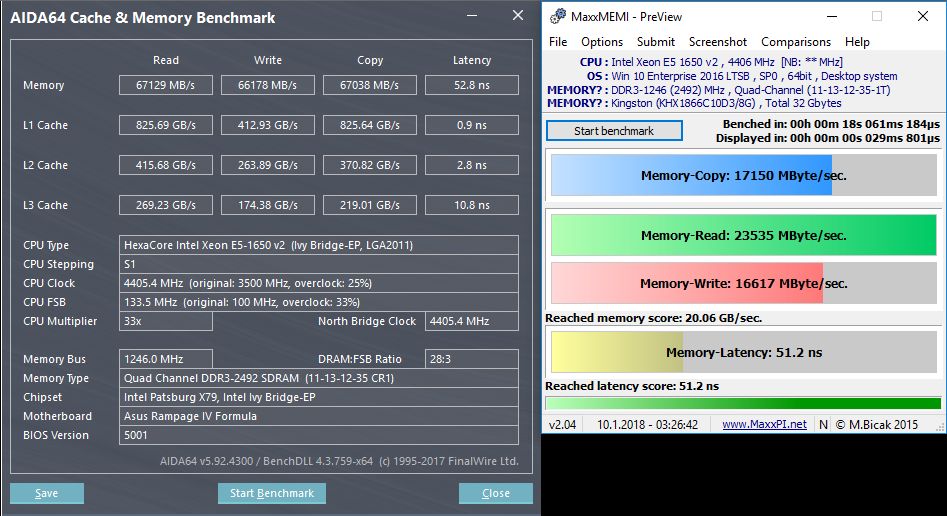This screenshot has width=947, height=516.
Task: Click Chipset field Intel Patsburg X79
Action: point(319,397)
